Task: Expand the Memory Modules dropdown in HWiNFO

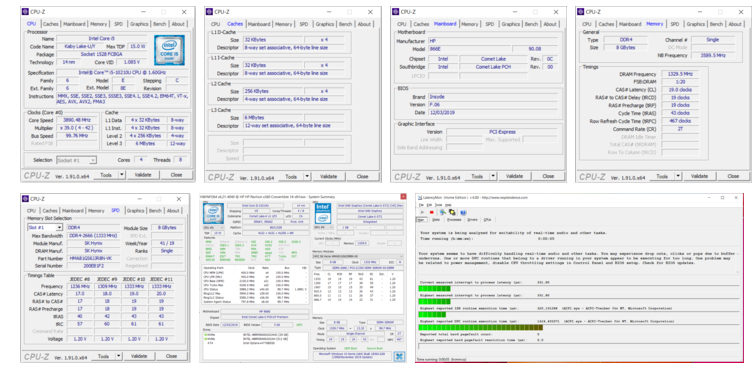Action: coord(359,256)
